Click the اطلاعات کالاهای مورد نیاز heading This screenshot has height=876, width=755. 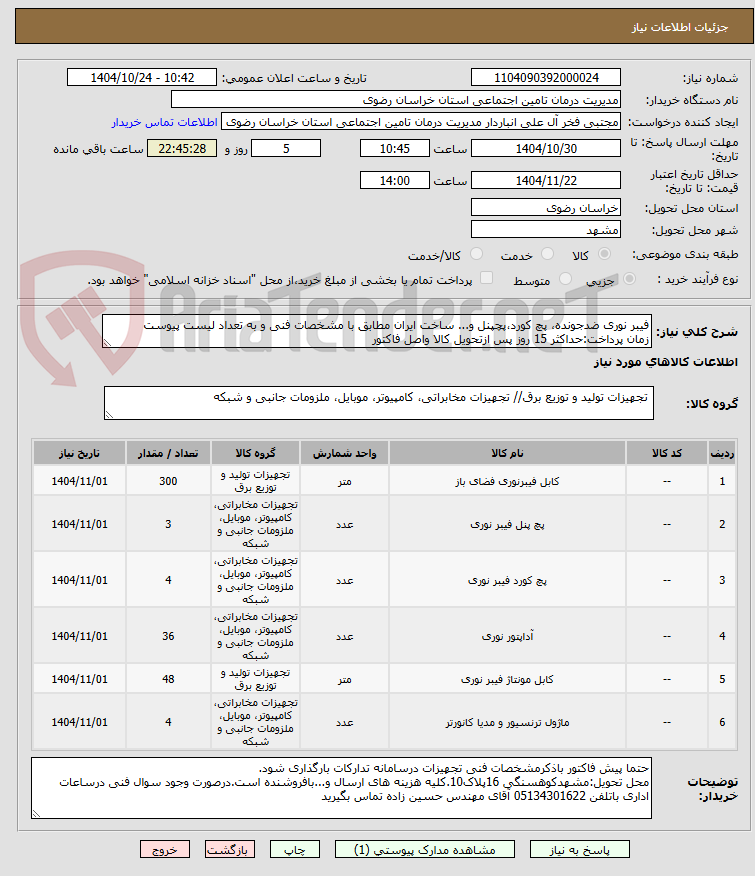(665, 361)
